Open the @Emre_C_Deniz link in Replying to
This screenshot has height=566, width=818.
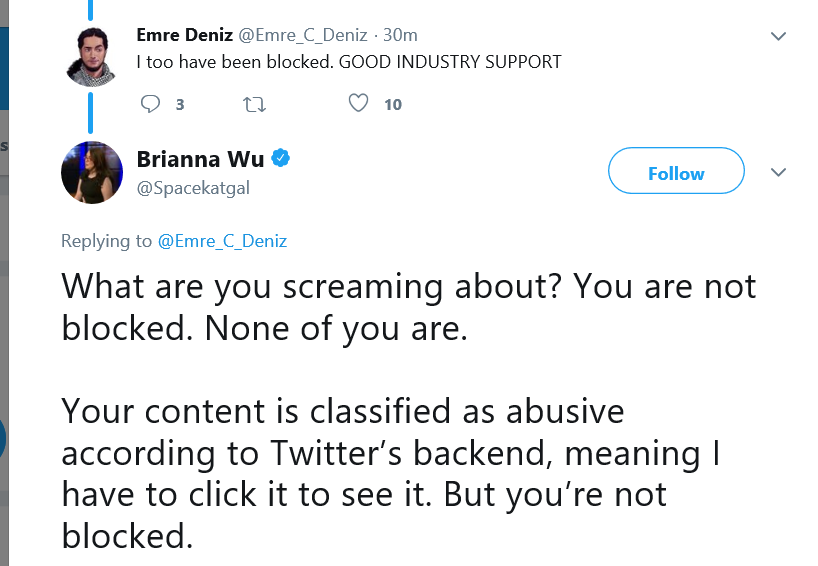pyautogui.click(x=222, y=241)
